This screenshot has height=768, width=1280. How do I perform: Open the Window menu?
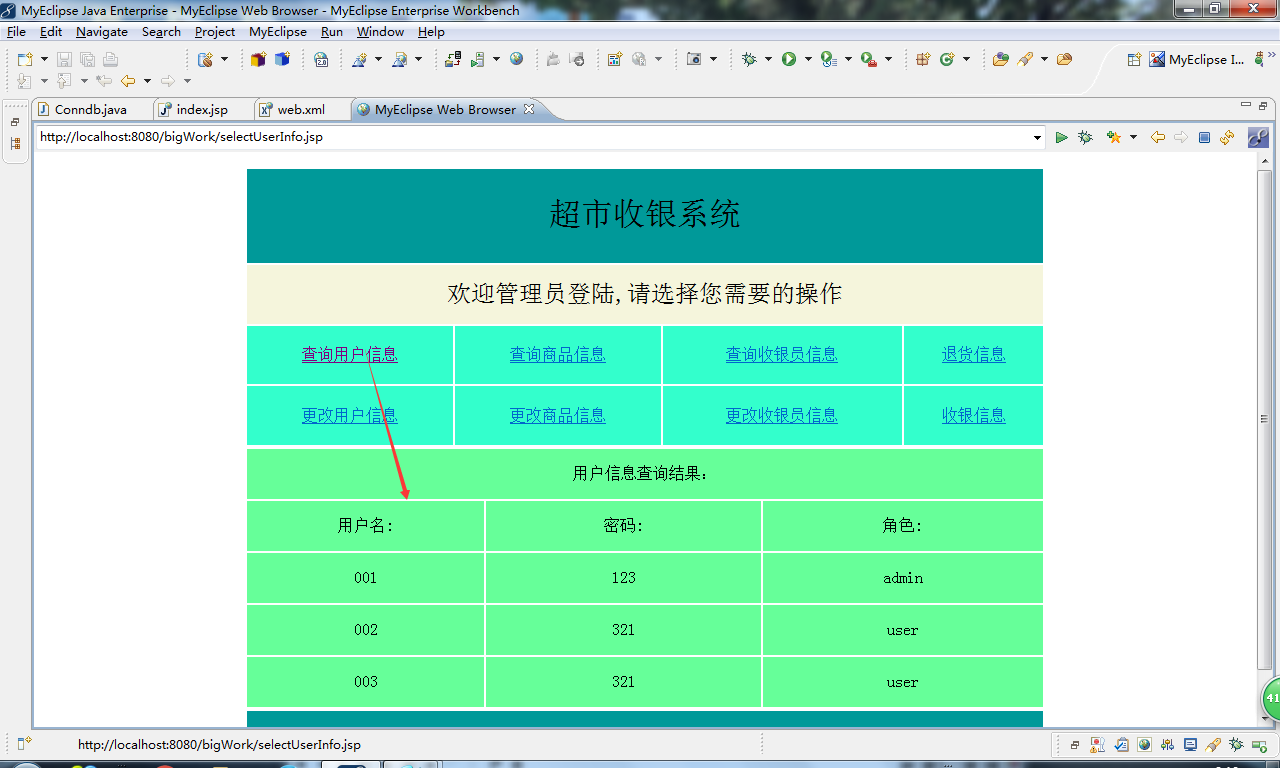coord(380,32)
